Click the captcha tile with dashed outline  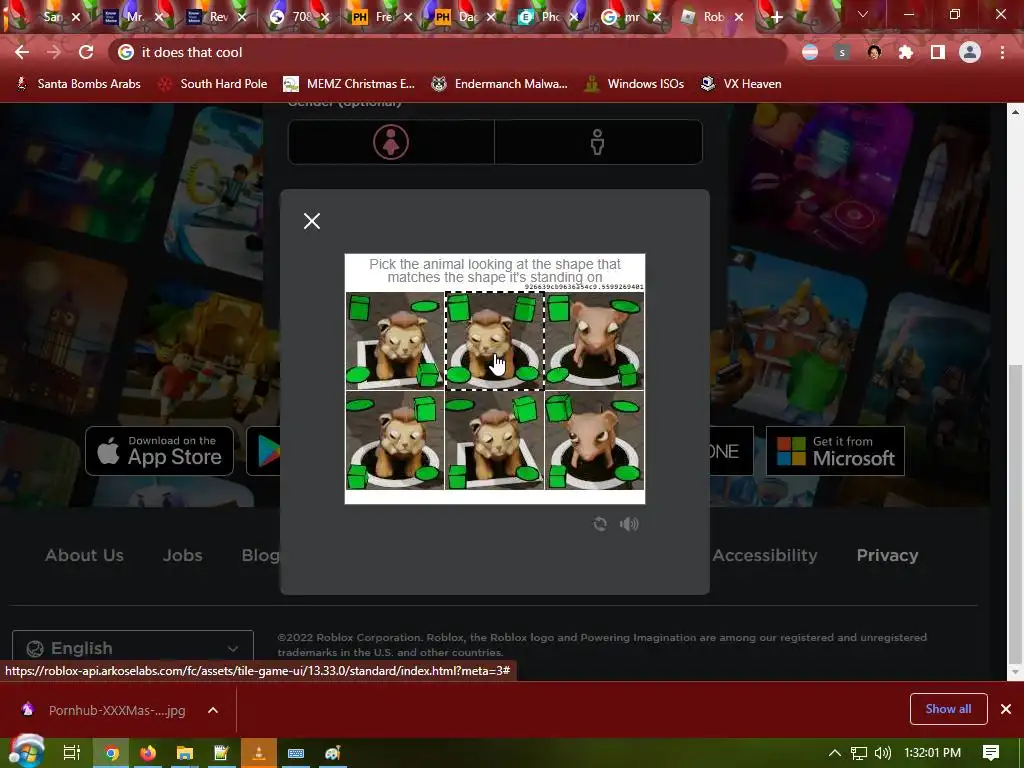tap(494, 340)
